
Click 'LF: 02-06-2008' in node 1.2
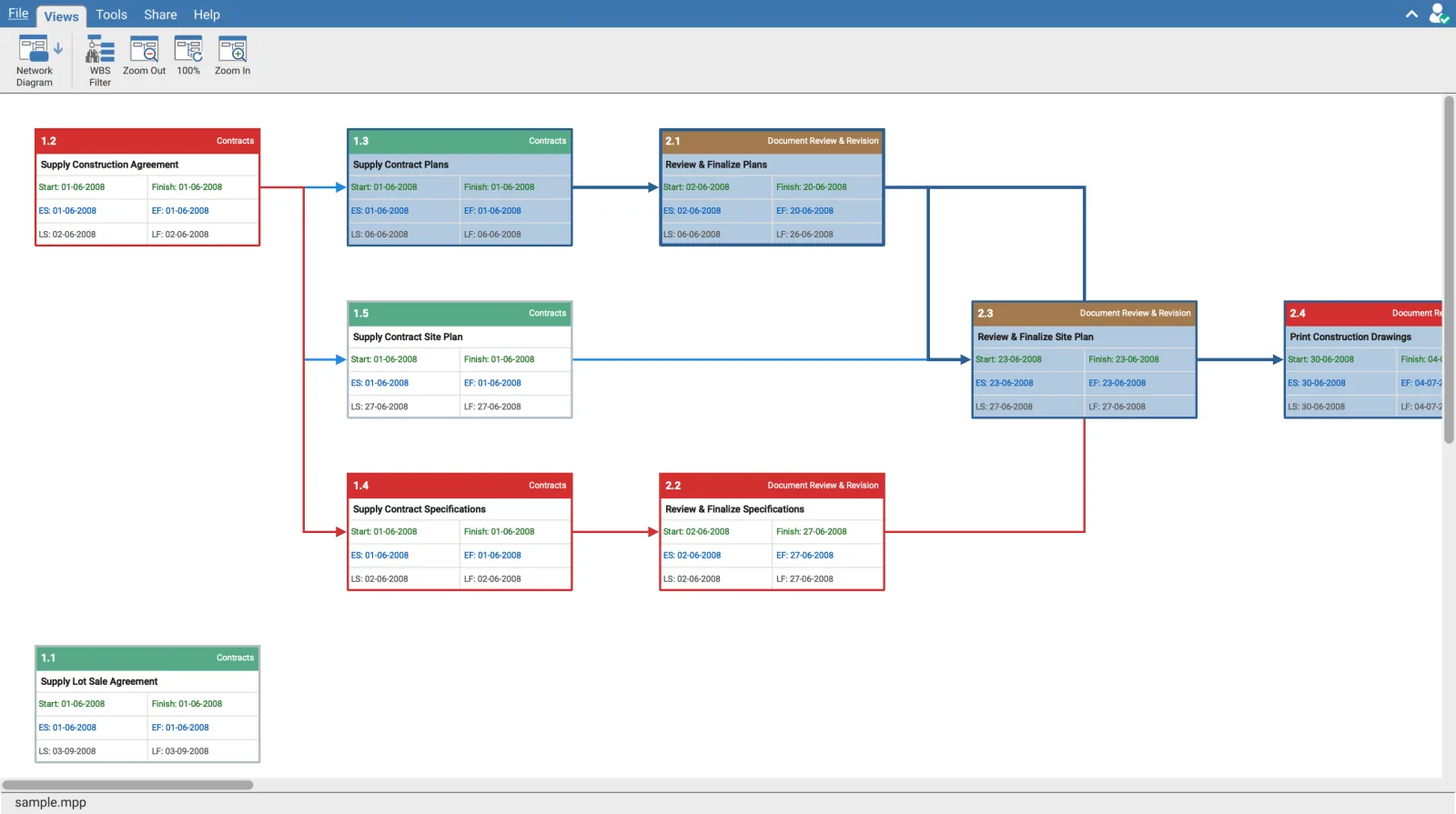point(180,235)
